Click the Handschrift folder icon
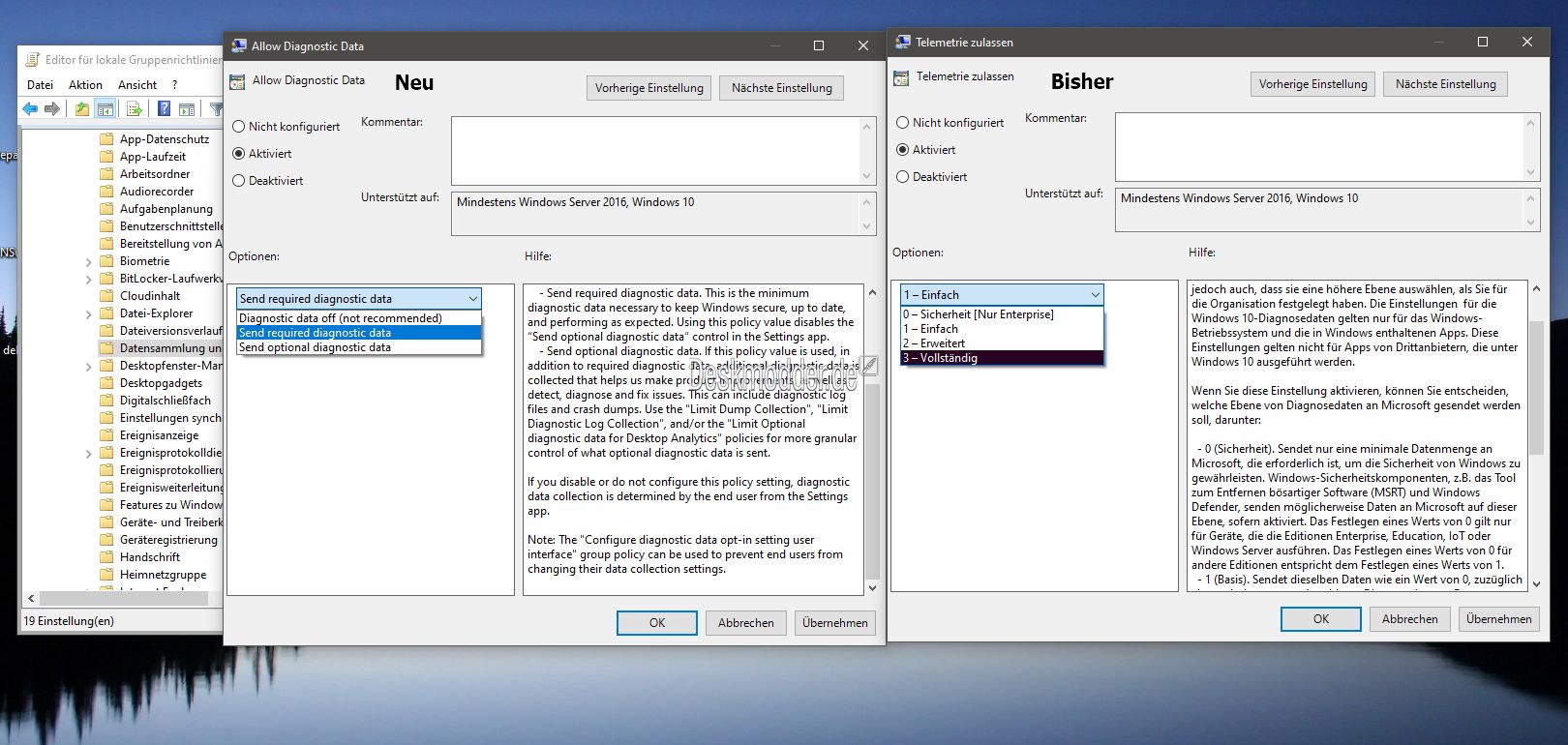Screen dimensions: 1568x745 106,557
